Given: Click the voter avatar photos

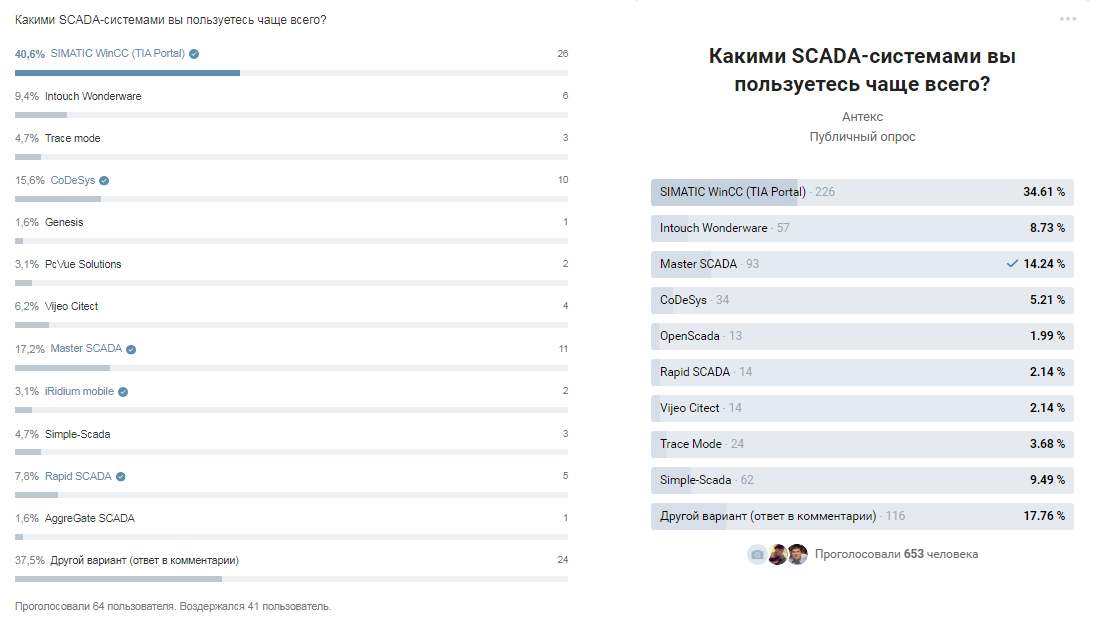Looking at the screenshot, I should tap(787, 554).
